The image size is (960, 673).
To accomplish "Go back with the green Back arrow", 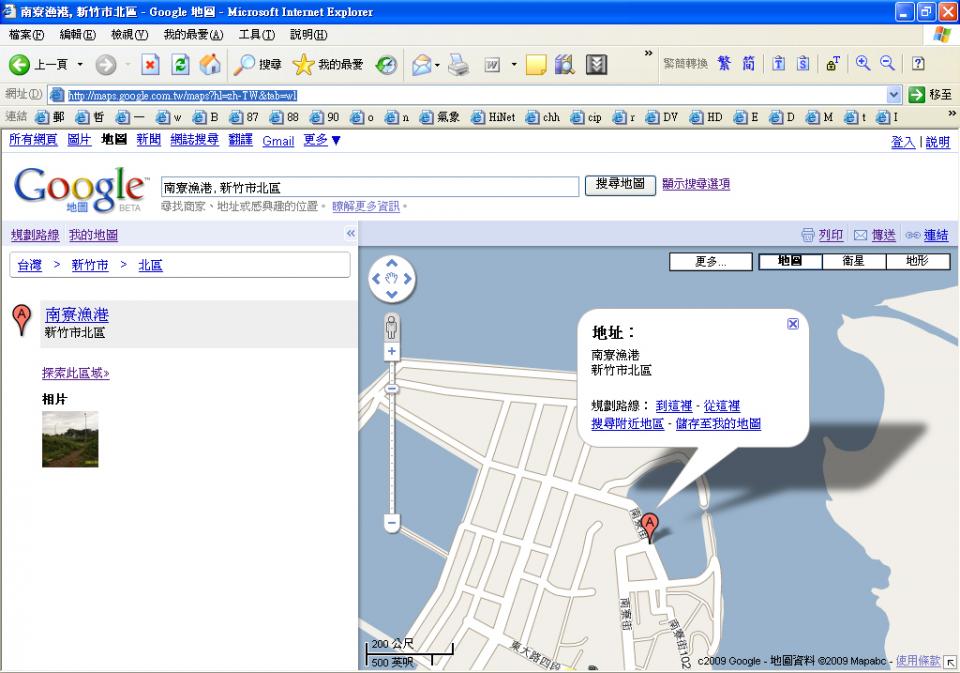I will (x=19, y=64).
